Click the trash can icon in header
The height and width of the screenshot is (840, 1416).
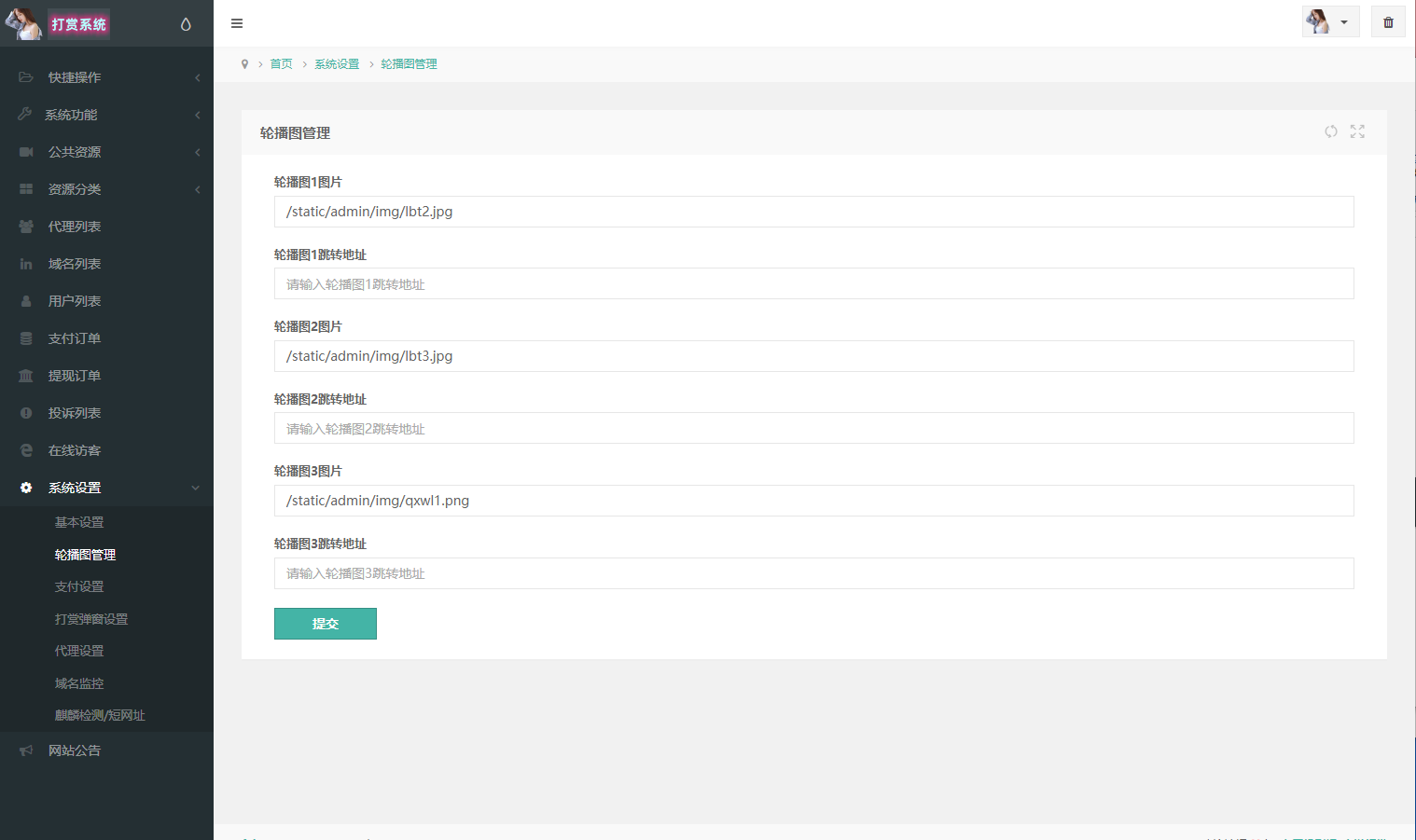pyautogui.click(x=1388, y=22)
